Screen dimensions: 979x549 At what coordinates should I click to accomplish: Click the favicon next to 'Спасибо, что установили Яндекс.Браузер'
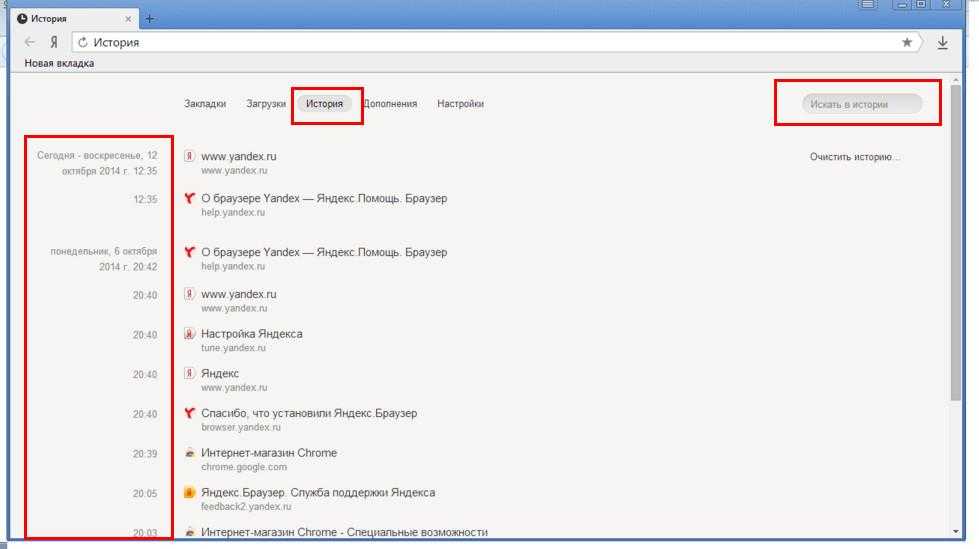[189, 413]
